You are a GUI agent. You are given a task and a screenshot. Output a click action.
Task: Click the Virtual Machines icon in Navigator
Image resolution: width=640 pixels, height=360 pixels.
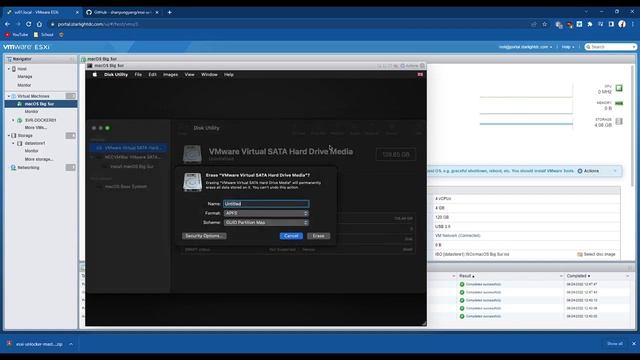point(13,96)
